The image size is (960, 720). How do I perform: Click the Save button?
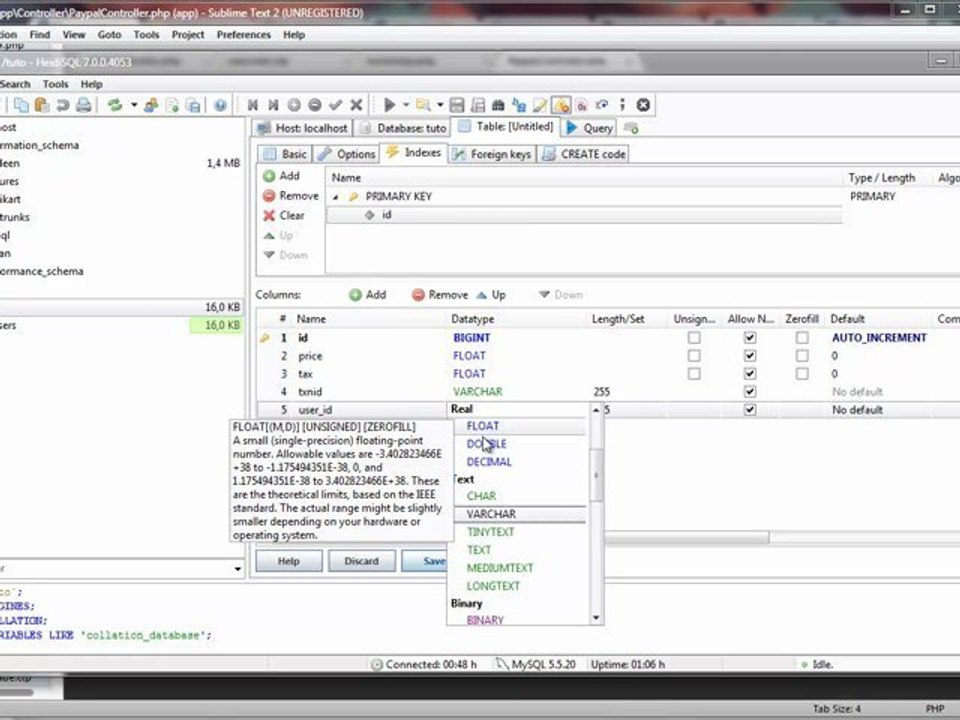point(424,561)
